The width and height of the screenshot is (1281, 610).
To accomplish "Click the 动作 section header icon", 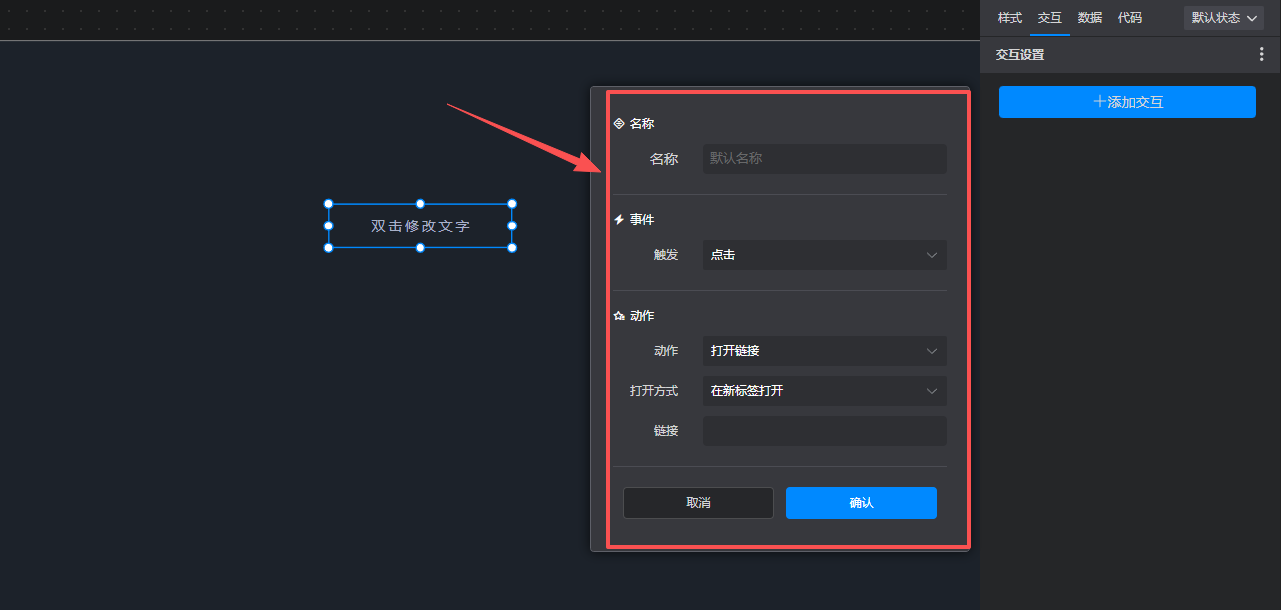I will [619, 316].
